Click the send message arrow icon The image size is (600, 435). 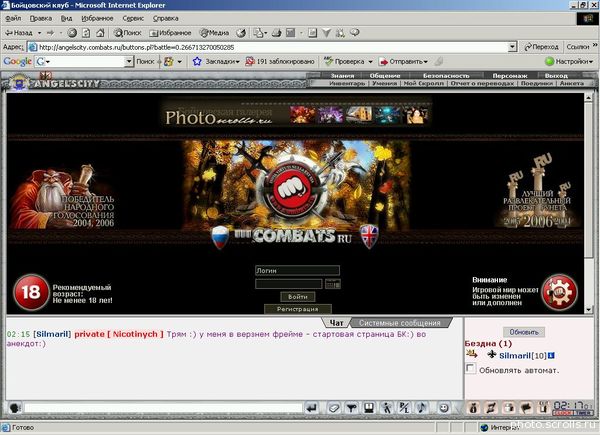(x=312, y=408)
